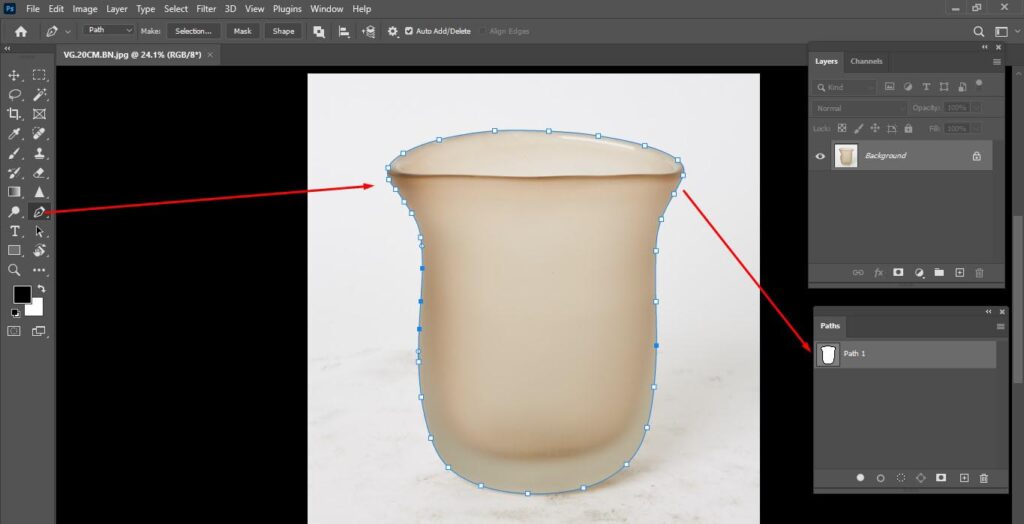
Task: Open the Path tool mode dropdown
Action: 109,30
